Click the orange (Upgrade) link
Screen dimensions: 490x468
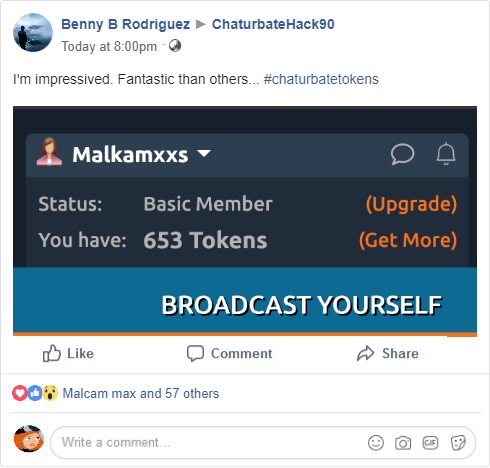411,204
